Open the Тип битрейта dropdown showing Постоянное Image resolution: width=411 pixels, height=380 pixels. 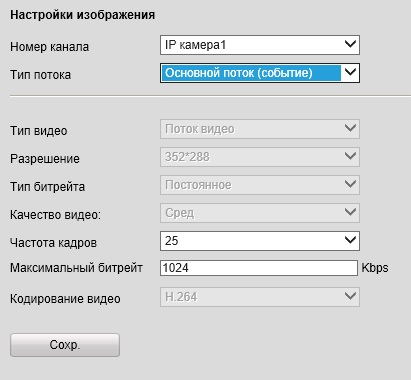(x=260, y=185)
